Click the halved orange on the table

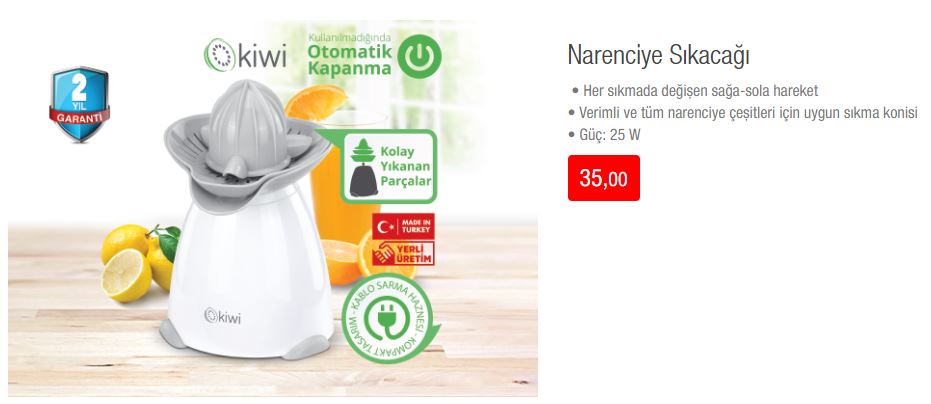click(339, 260)
